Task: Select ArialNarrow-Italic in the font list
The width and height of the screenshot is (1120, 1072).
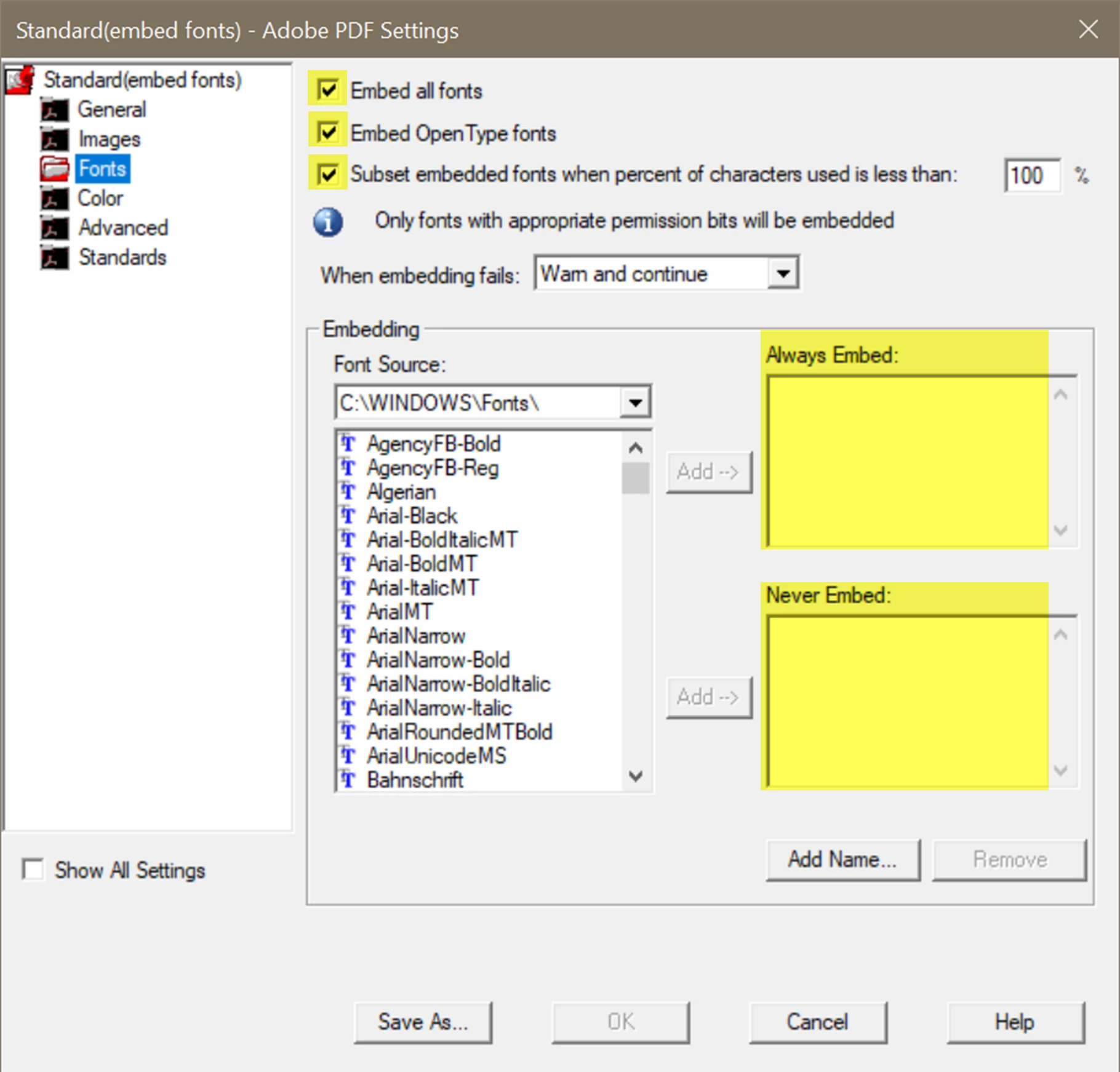Action: pos(439,708)
